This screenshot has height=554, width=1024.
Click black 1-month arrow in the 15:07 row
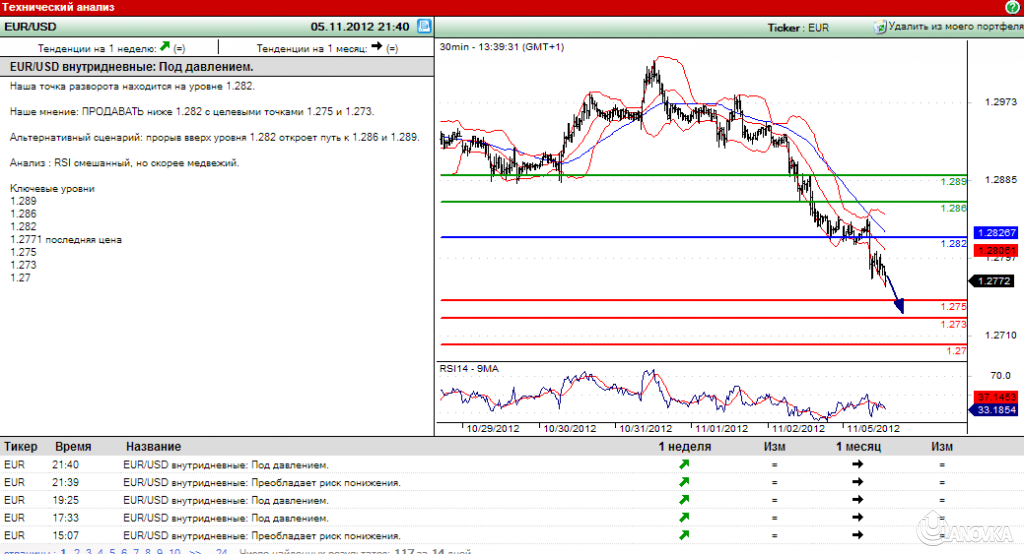tap(857, 535)
